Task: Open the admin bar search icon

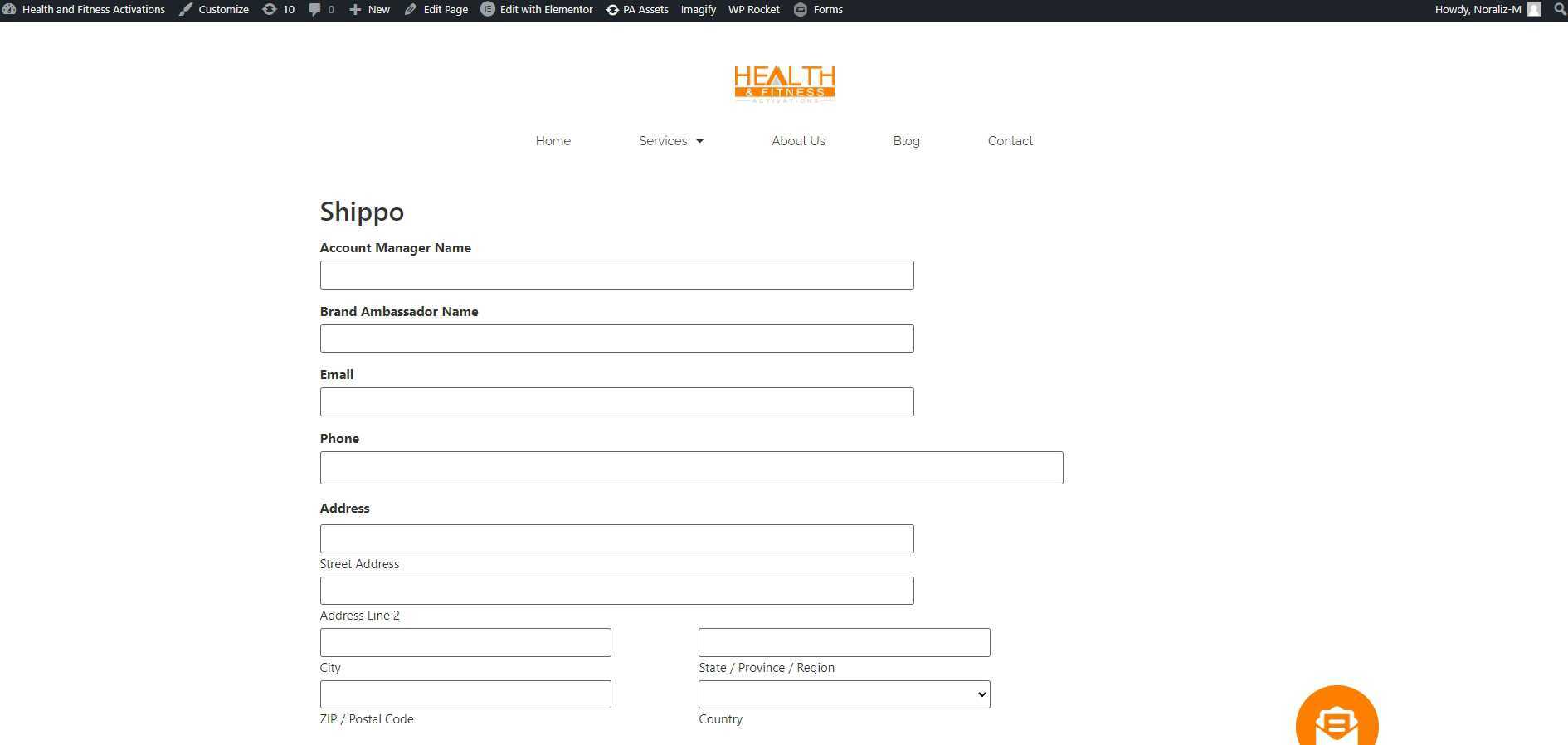Action: [1560, 10]
